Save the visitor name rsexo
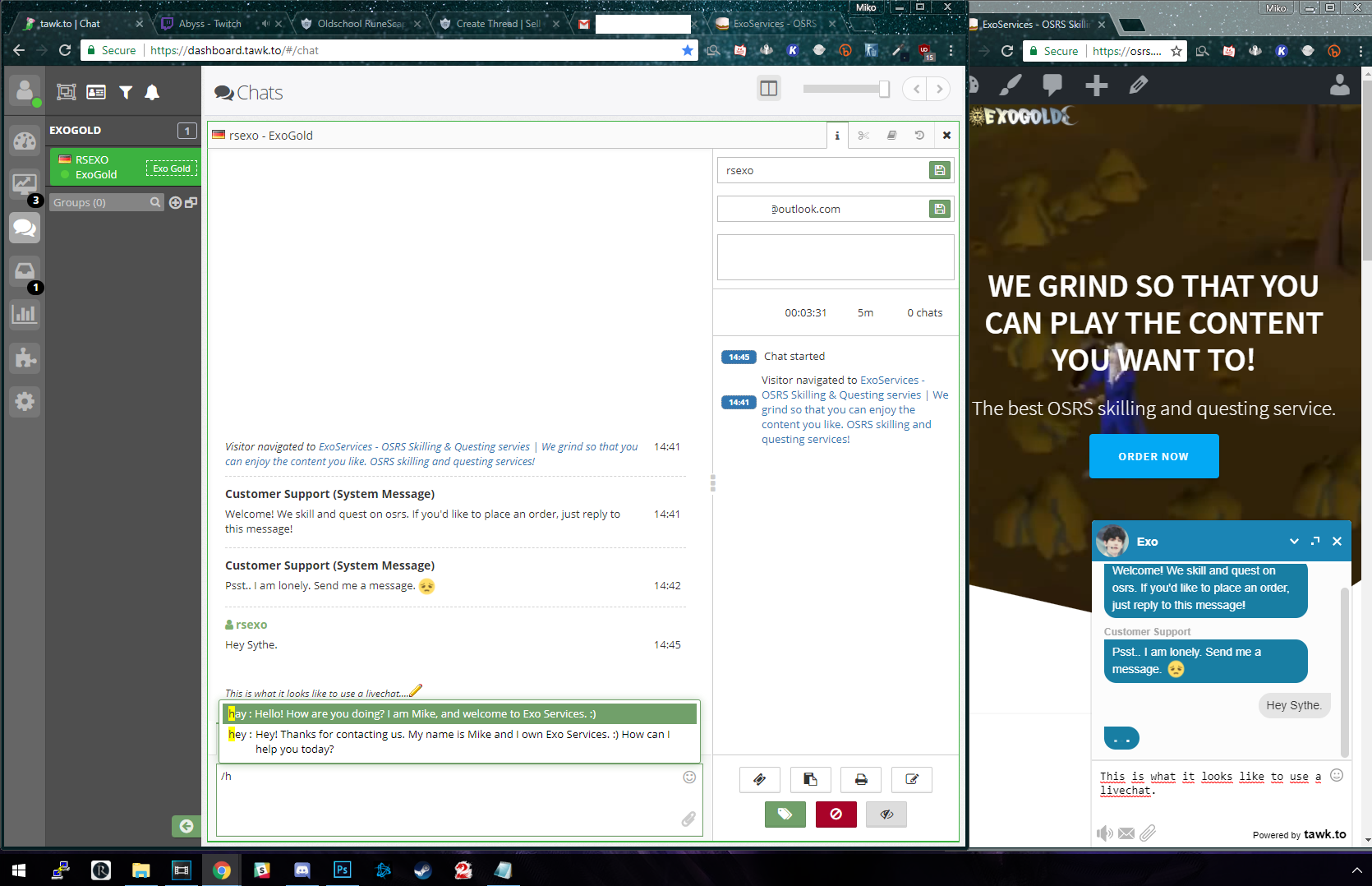The width and height of the screenshot is (1372, 886). coord(939,170)
